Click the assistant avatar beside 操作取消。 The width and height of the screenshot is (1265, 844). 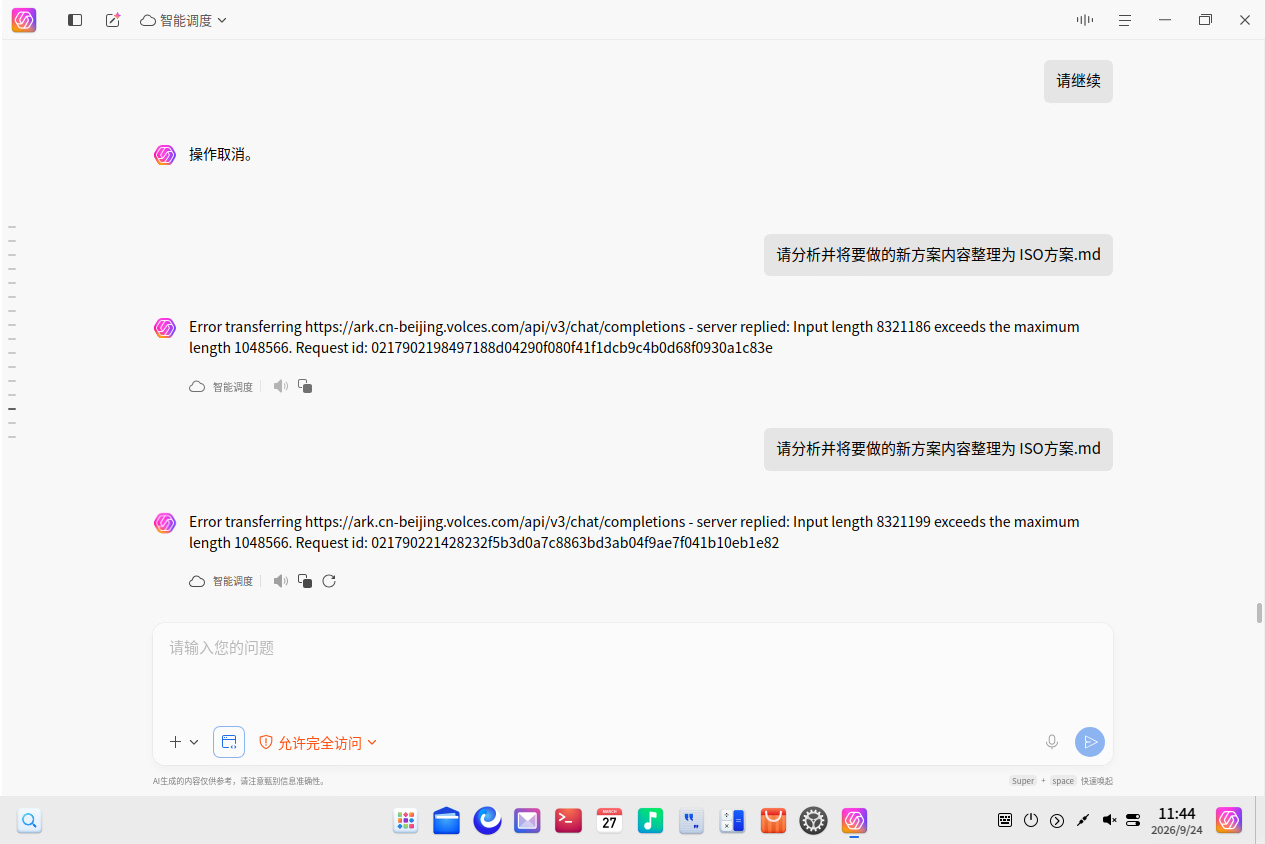(165, 155)
